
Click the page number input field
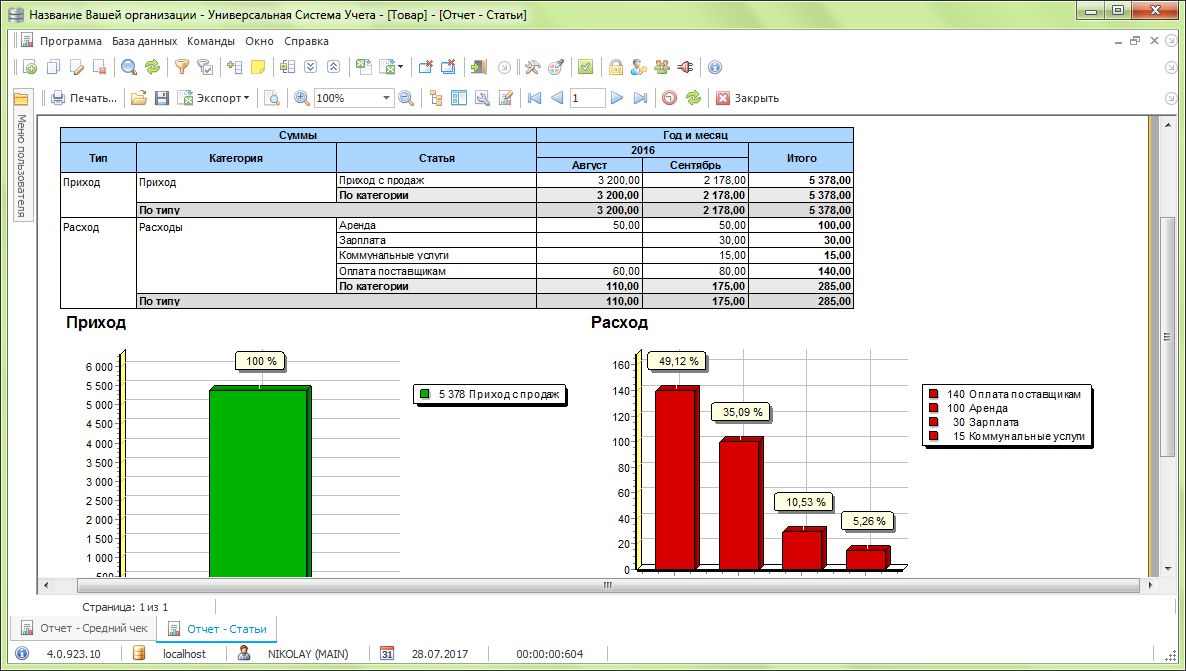588,98
